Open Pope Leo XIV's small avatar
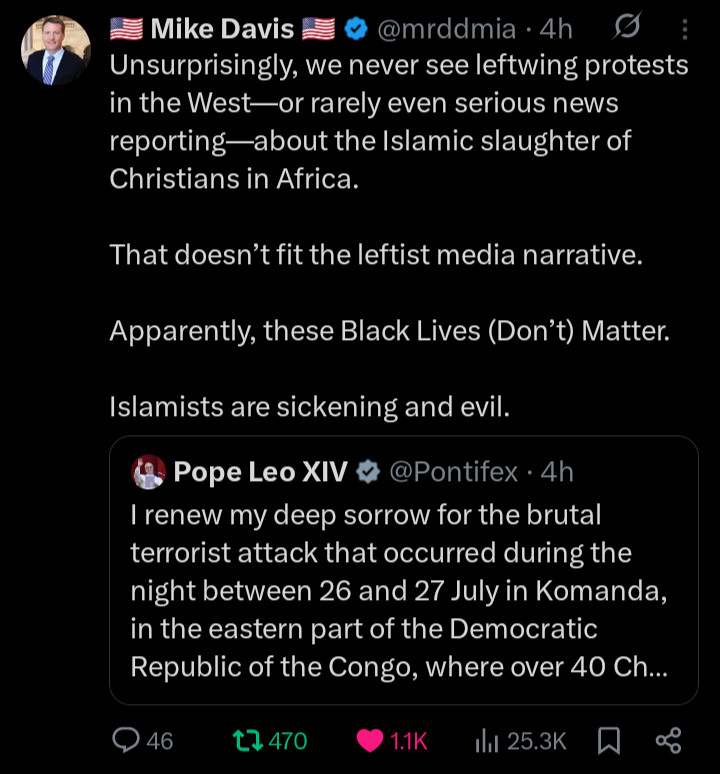Image resolution: width=720 pixels, height=774 pixels. click(x=149, y=471)
